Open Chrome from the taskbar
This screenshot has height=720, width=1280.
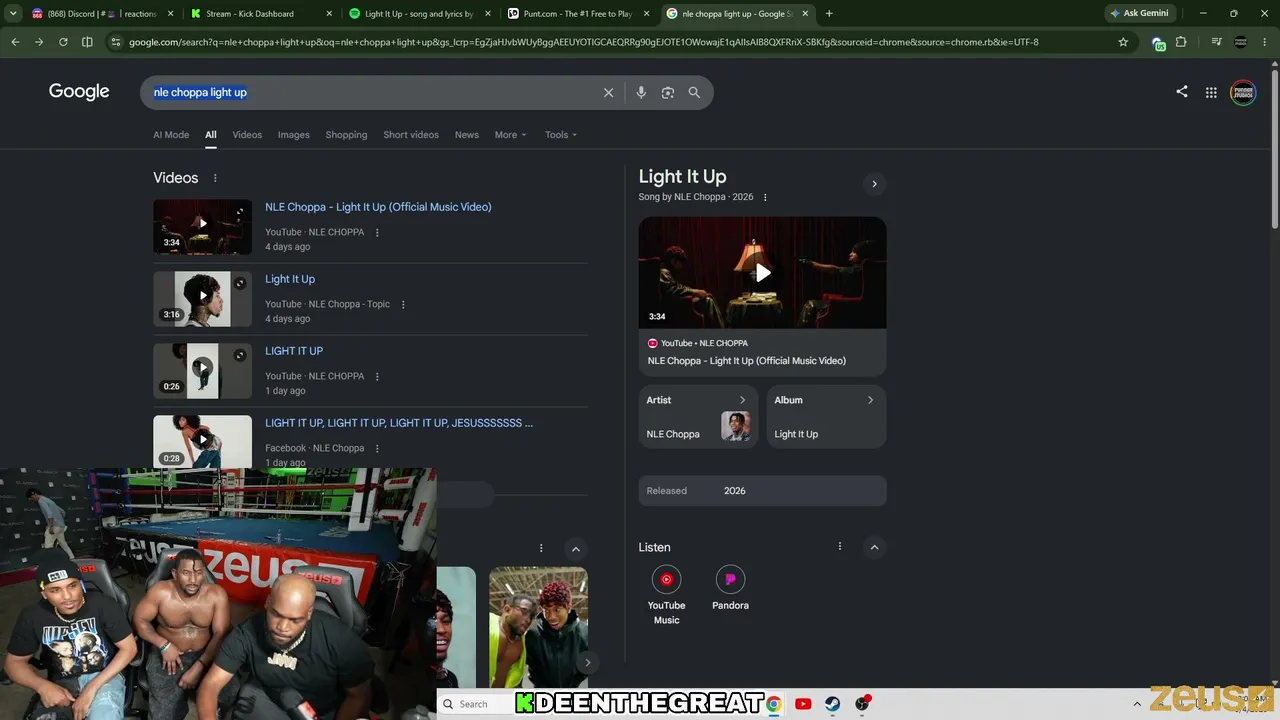coord(773,704)
